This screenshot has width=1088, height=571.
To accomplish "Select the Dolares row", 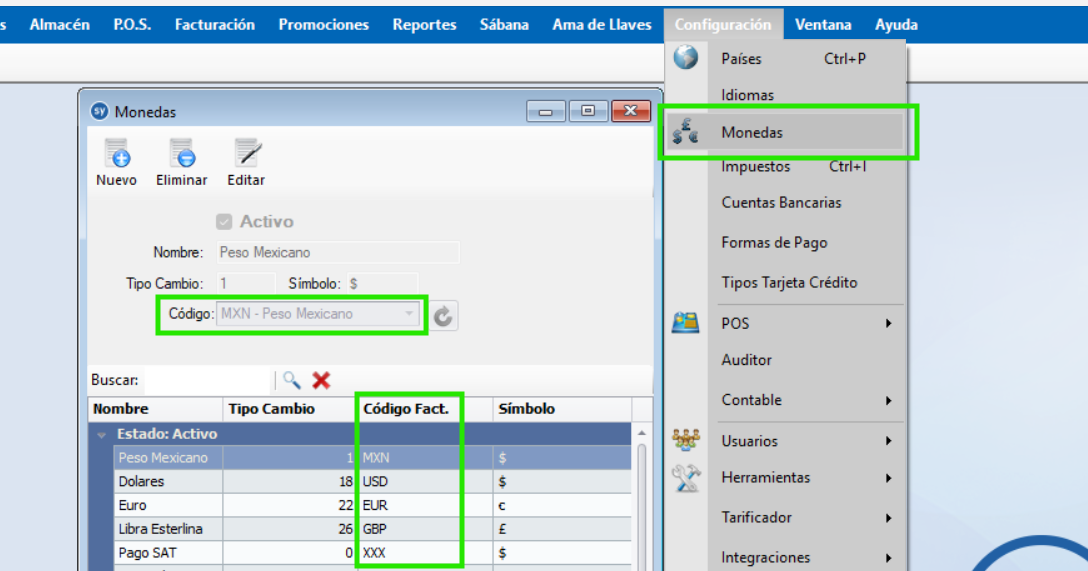I will click(x=373, y=481).
